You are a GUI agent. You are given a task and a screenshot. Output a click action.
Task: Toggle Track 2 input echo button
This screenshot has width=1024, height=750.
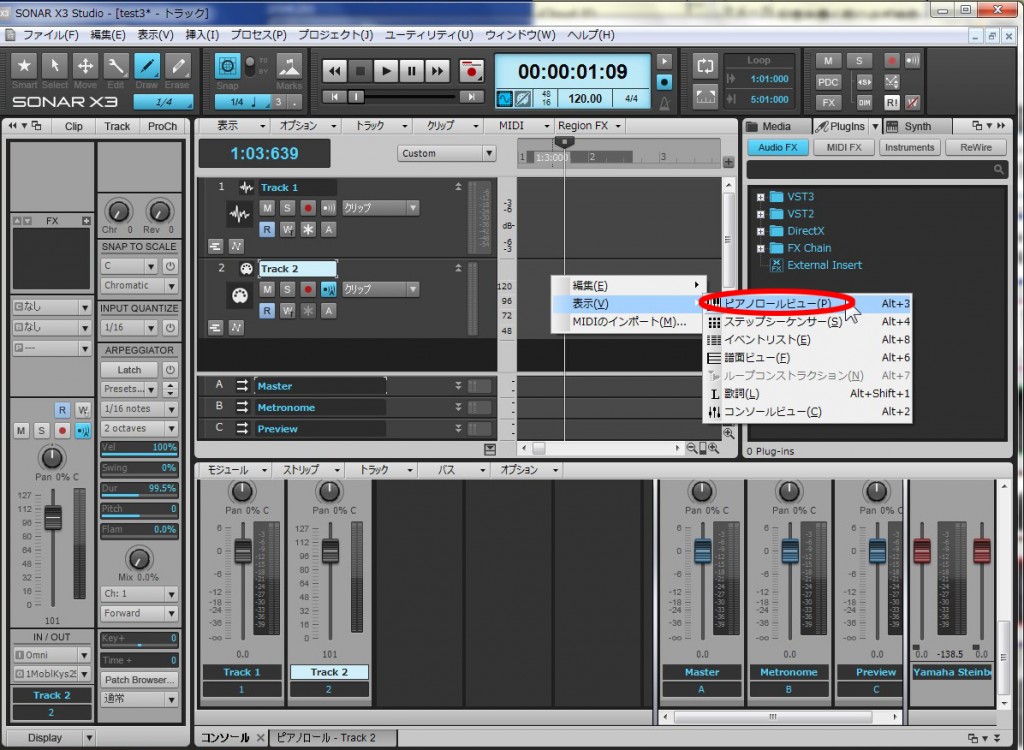click(328, 289)
